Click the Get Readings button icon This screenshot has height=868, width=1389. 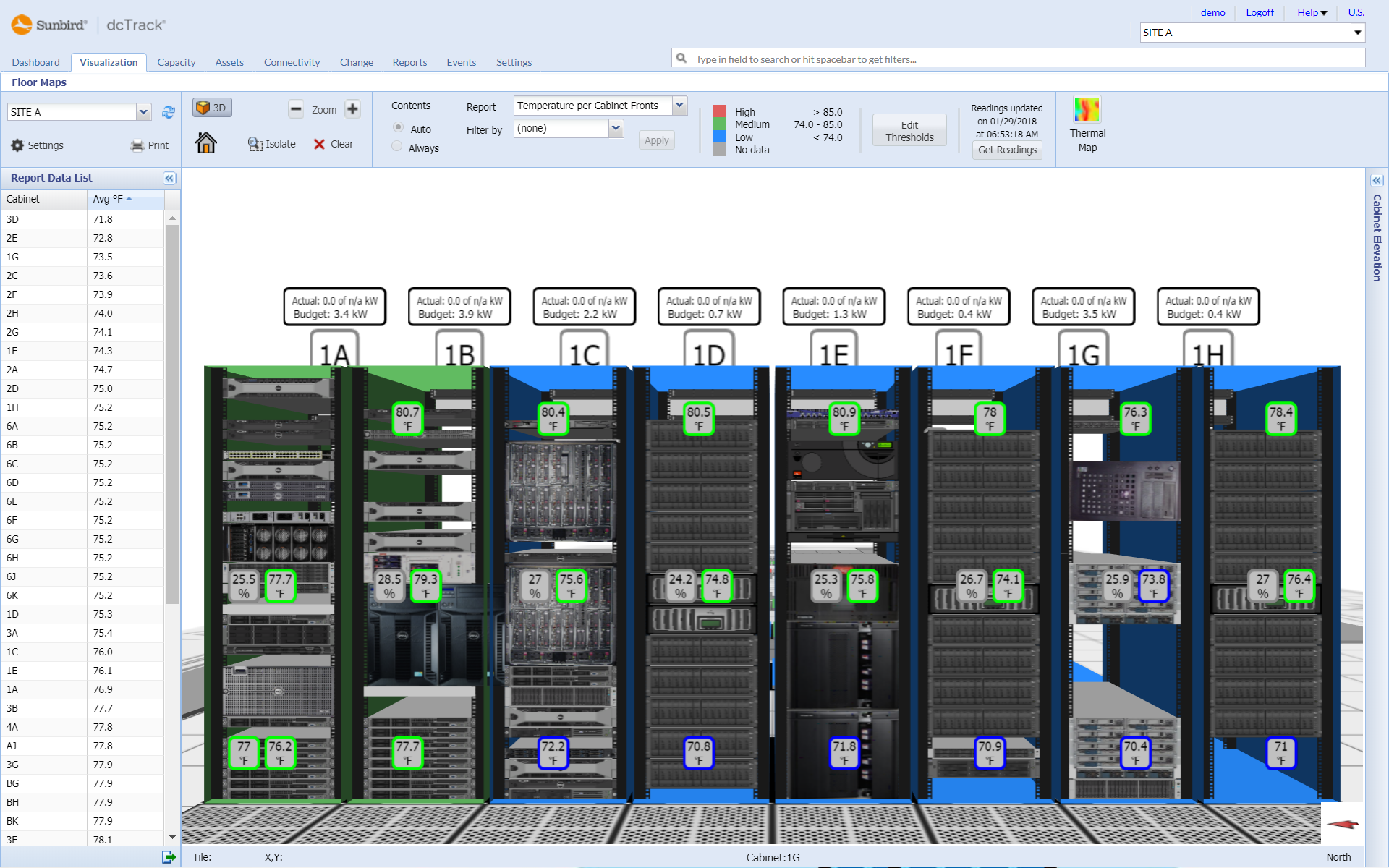click(x=1006, y=150)
